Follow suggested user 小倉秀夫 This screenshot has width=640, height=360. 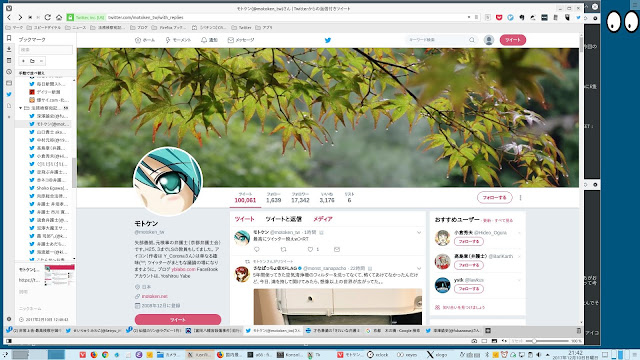(x=469, y=242)
